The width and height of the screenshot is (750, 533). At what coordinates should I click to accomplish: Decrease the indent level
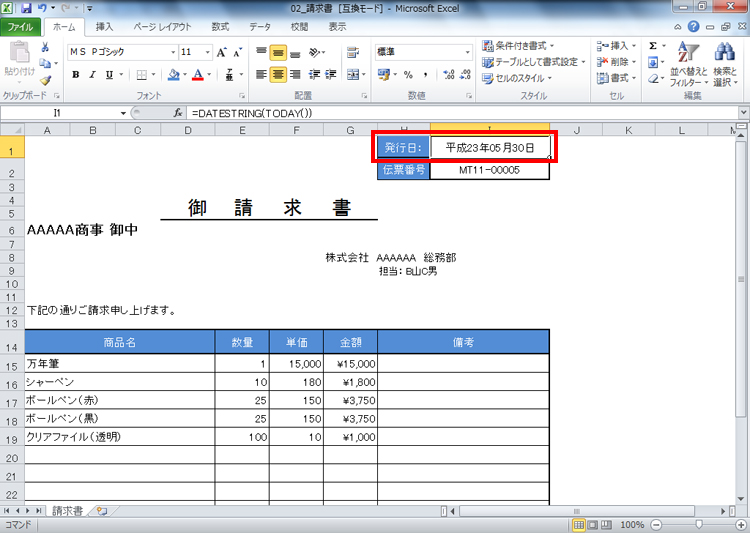(314, 75)
